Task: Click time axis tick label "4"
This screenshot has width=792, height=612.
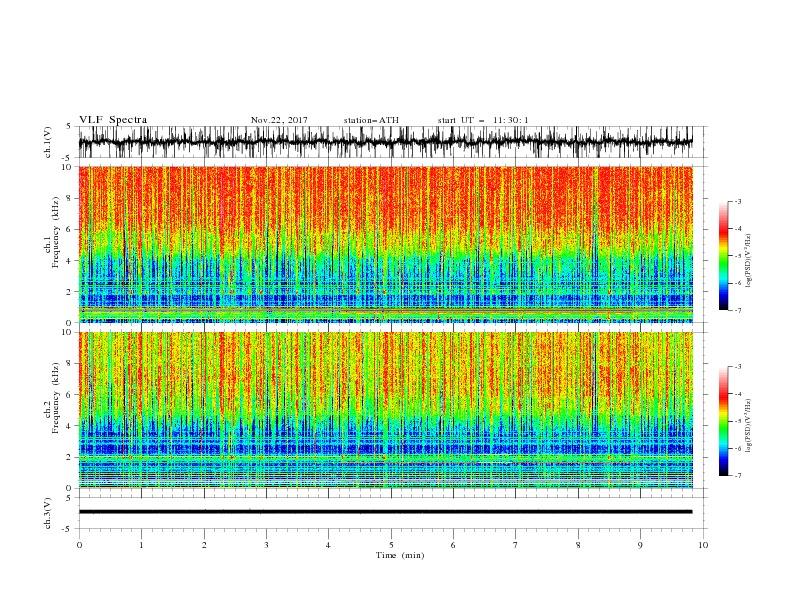Action: [x=328, y=545]
